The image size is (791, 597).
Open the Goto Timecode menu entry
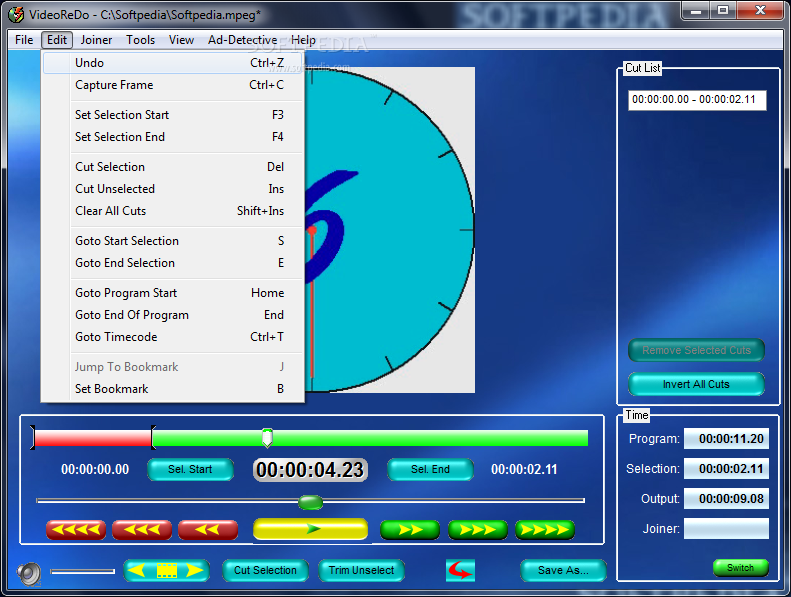click(x=173, y=337)
